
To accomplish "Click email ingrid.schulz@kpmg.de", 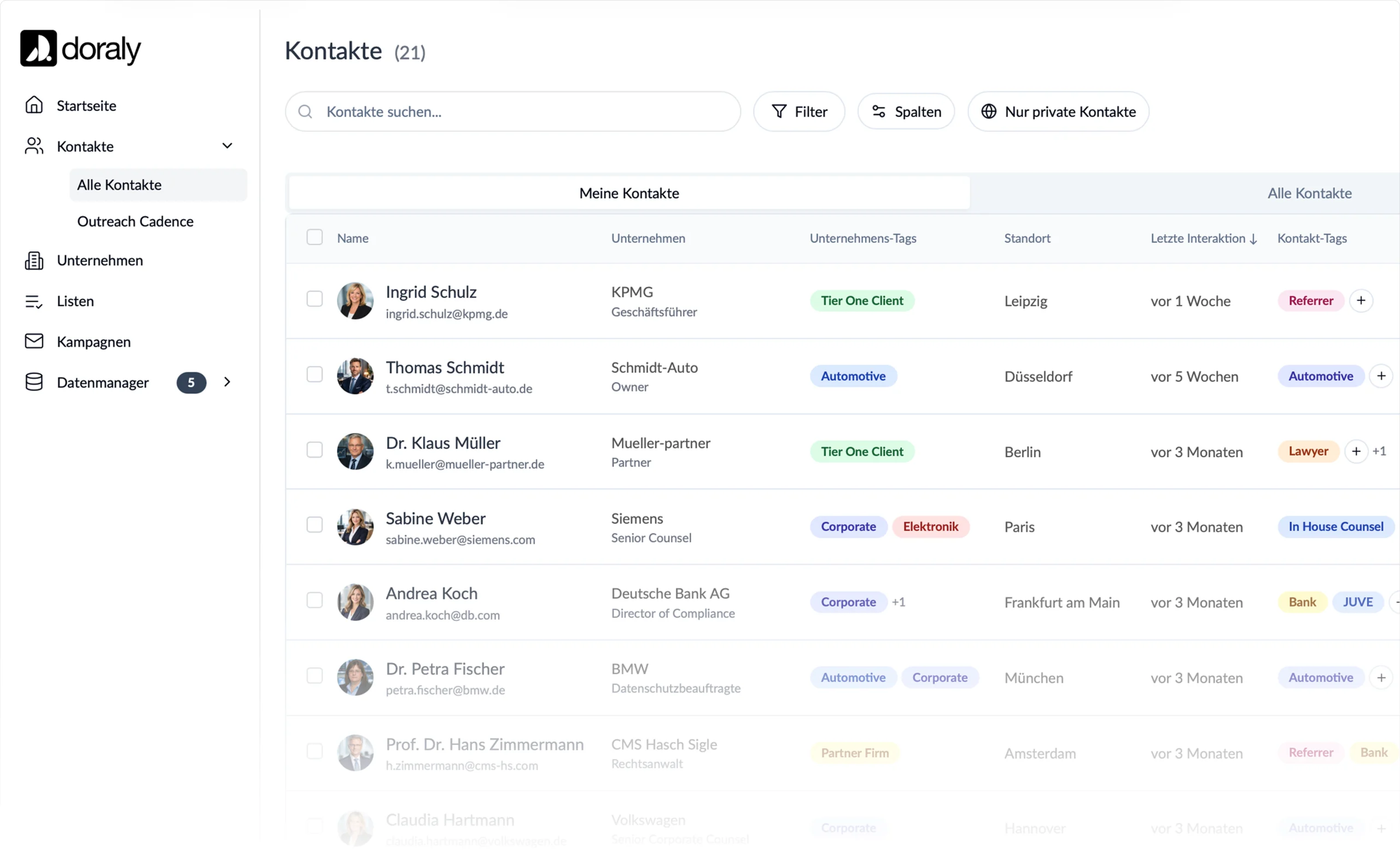I will 446,314.
